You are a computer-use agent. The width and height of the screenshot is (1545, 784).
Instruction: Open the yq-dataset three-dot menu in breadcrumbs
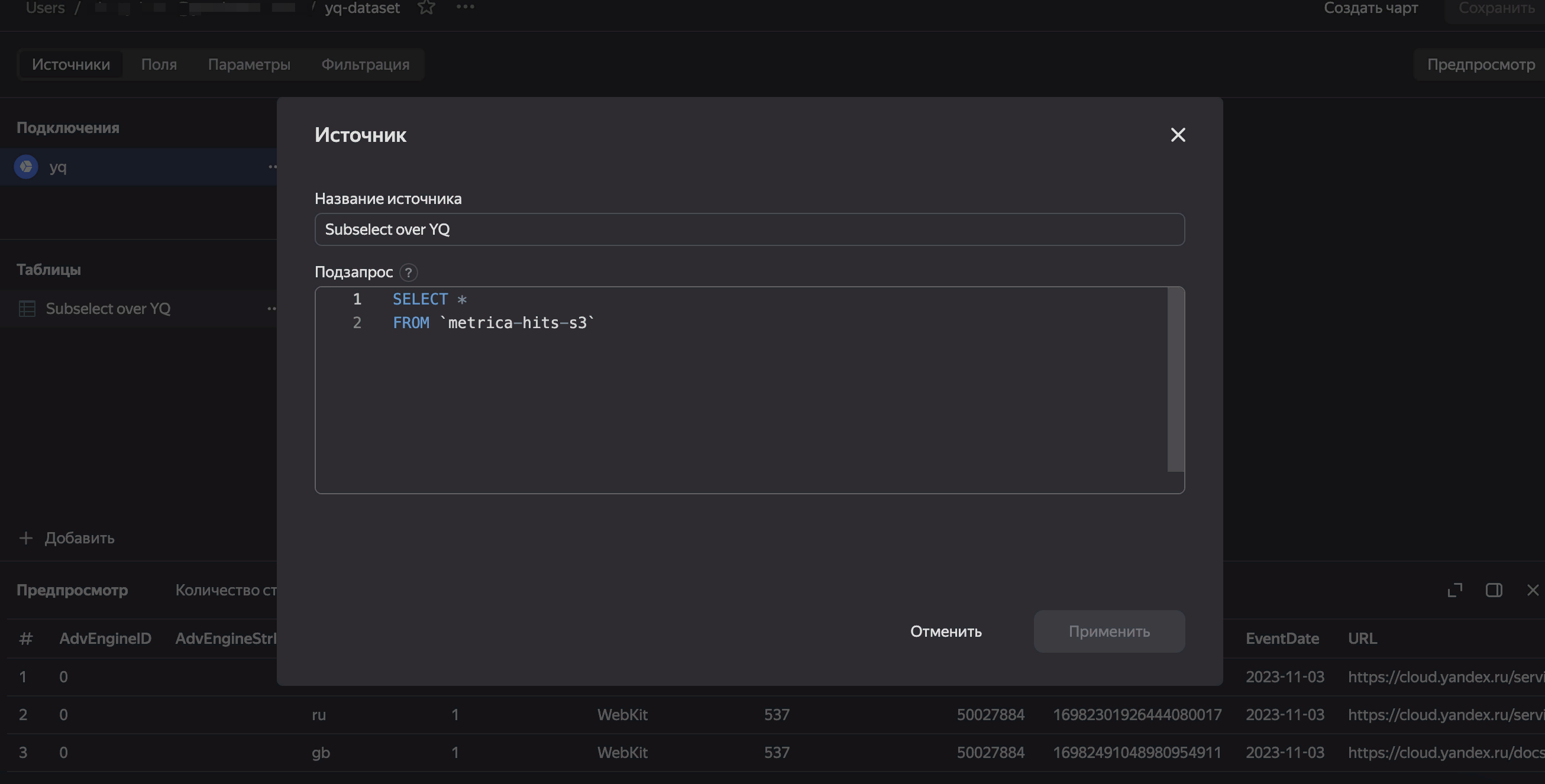465,7
